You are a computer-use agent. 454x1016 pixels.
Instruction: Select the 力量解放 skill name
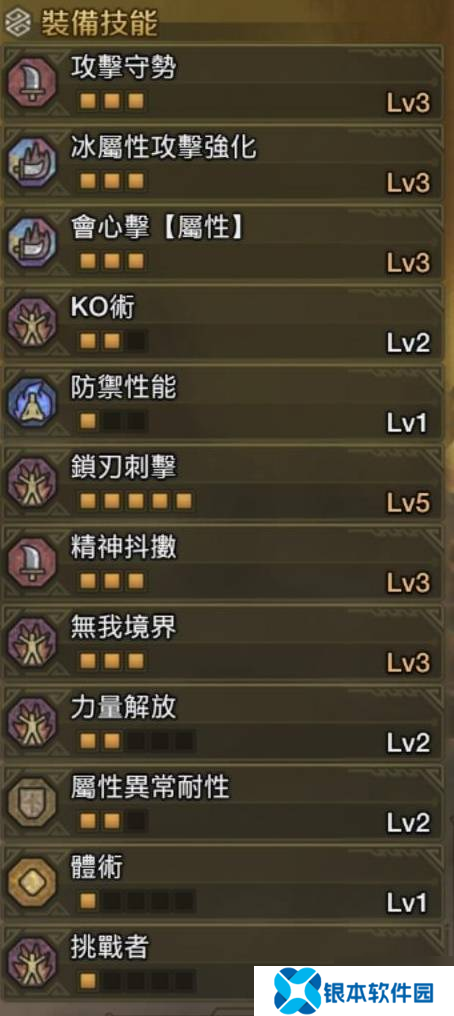[123, 708]
